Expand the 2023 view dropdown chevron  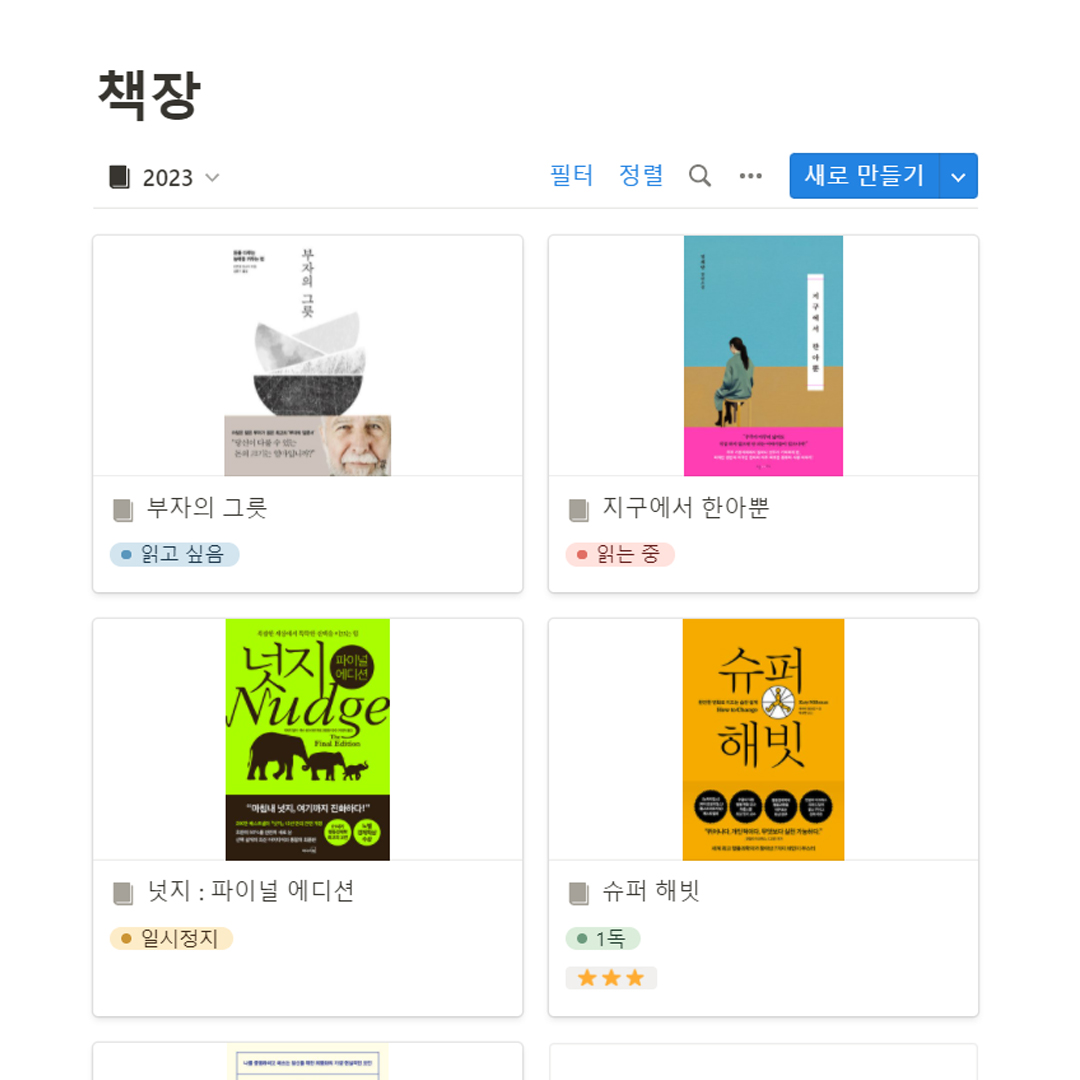point(212,178)
